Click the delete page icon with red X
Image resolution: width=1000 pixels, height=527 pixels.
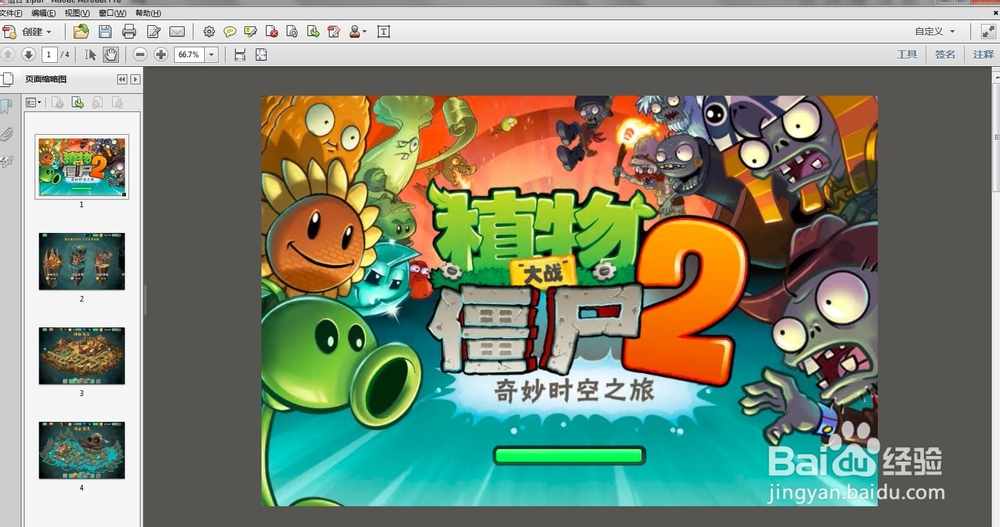(272, 31)
